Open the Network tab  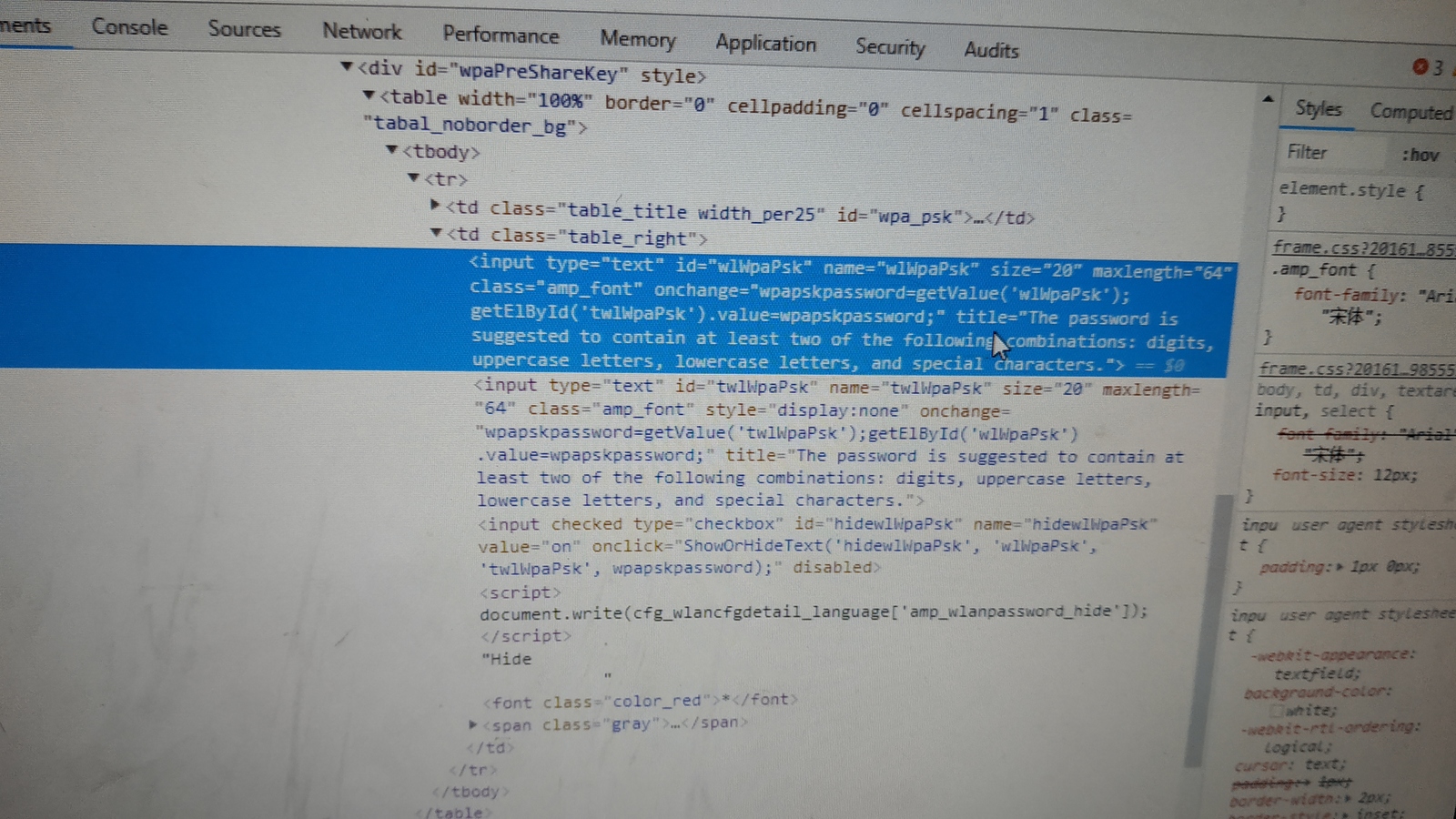[361, 32]
